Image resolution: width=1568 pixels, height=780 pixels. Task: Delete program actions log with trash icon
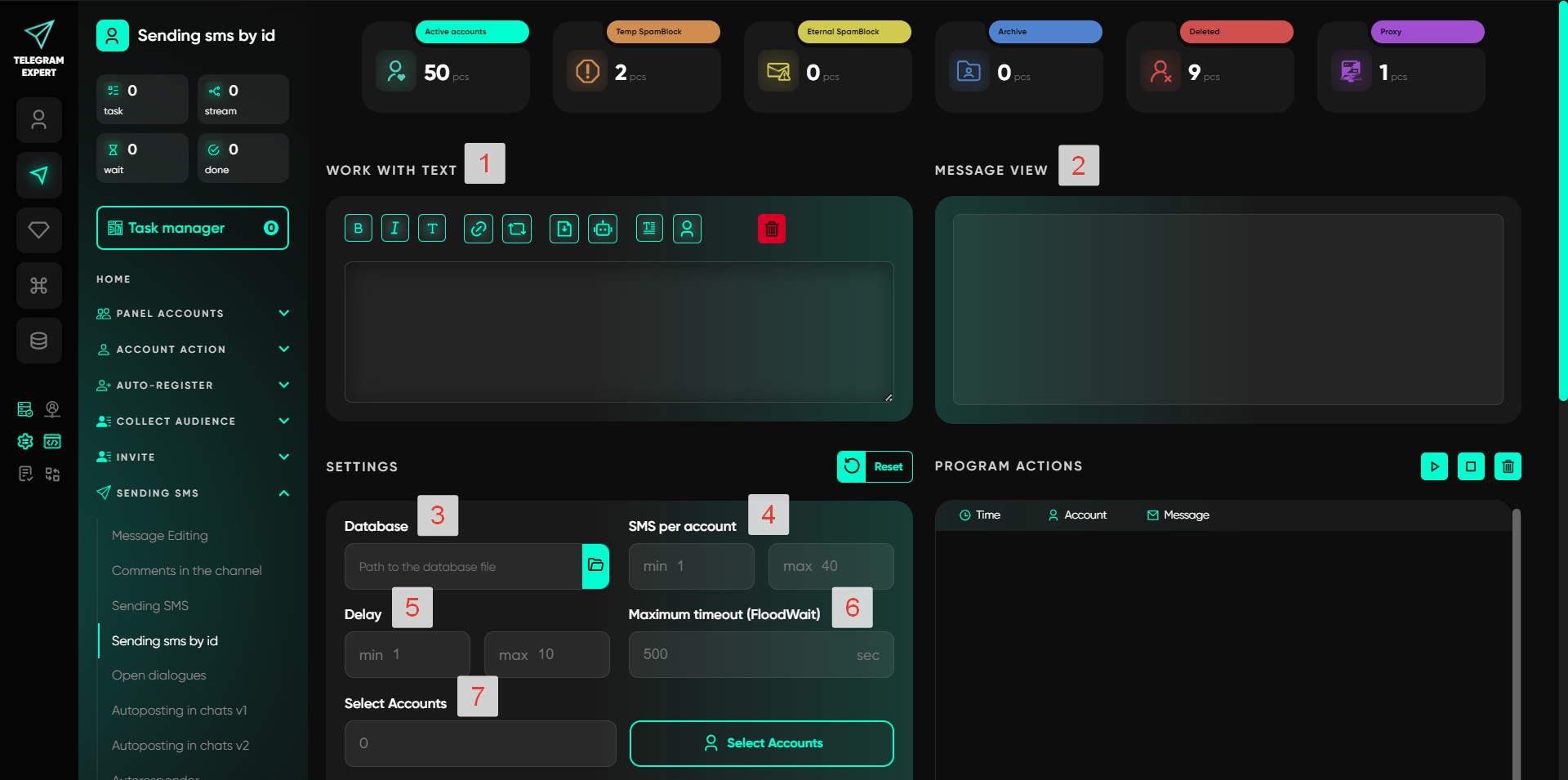[x=1508, y=466]
